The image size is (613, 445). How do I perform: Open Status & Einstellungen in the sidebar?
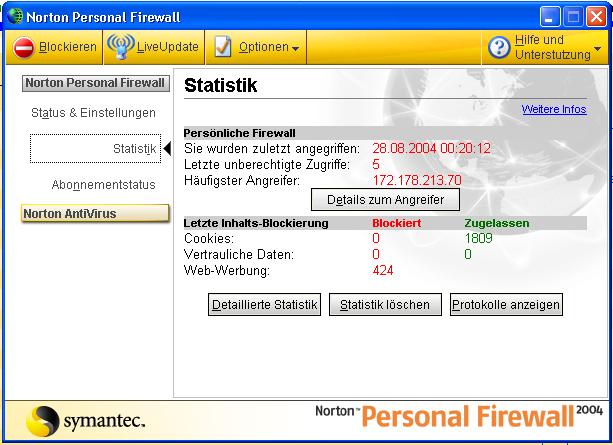coord(93,113)
